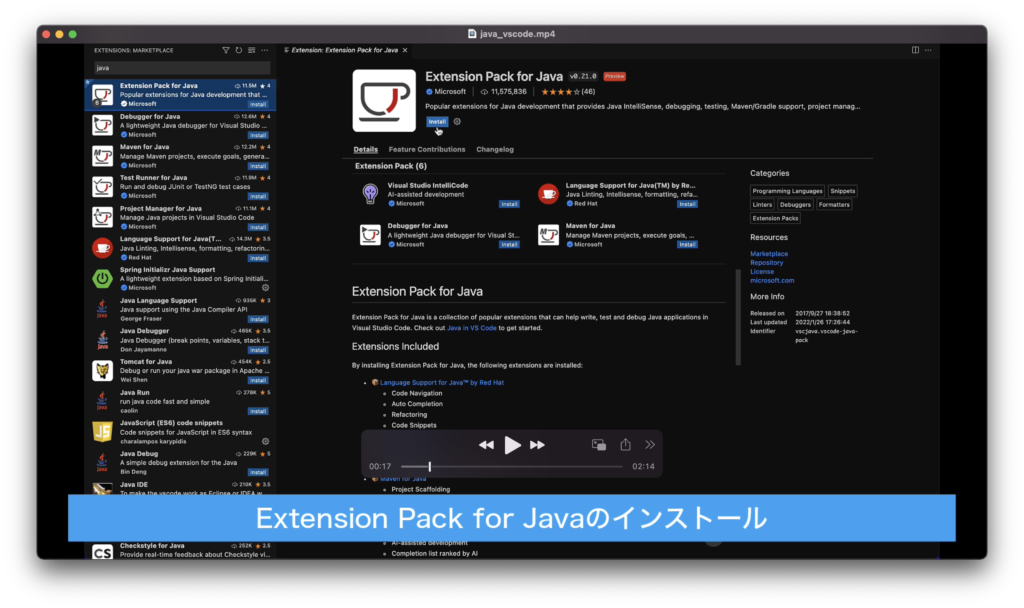Open the More Actions menu in Extensions panel
The image size is (1024, 608).
[x=263, y=50]
